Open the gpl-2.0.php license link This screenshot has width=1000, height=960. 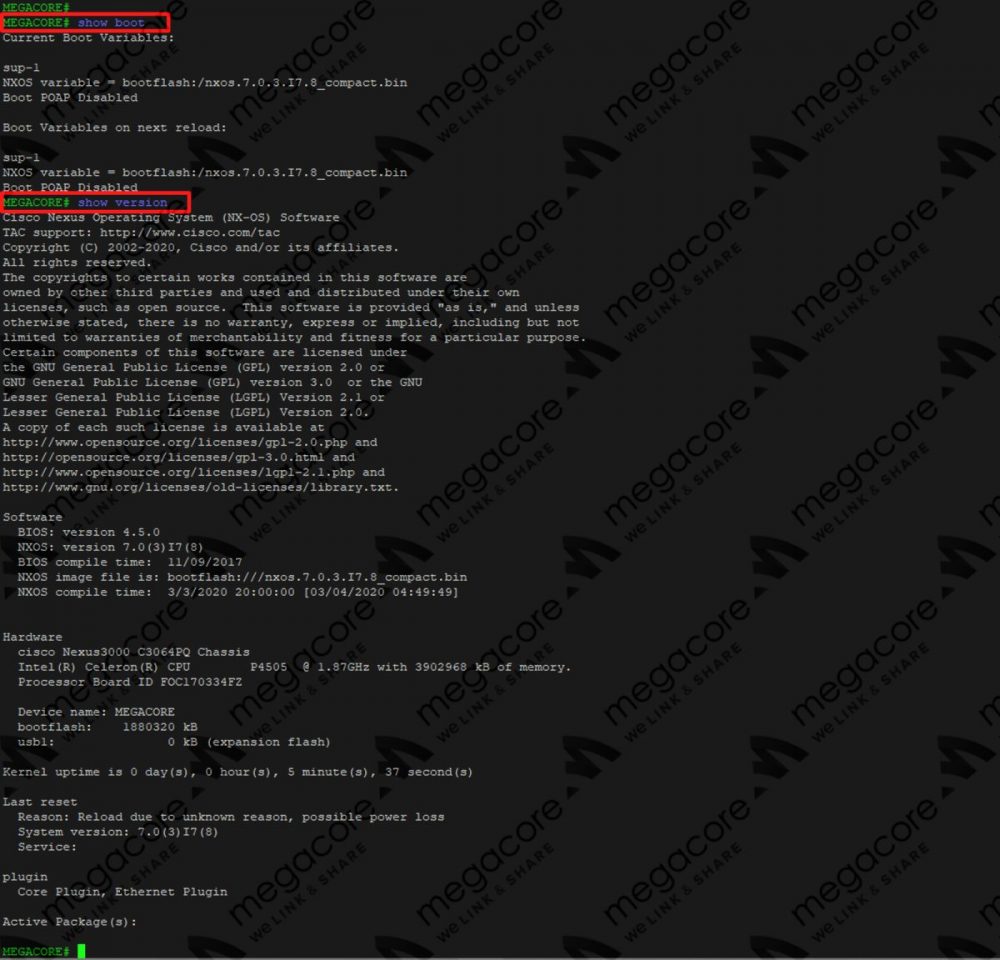(178, 442)
